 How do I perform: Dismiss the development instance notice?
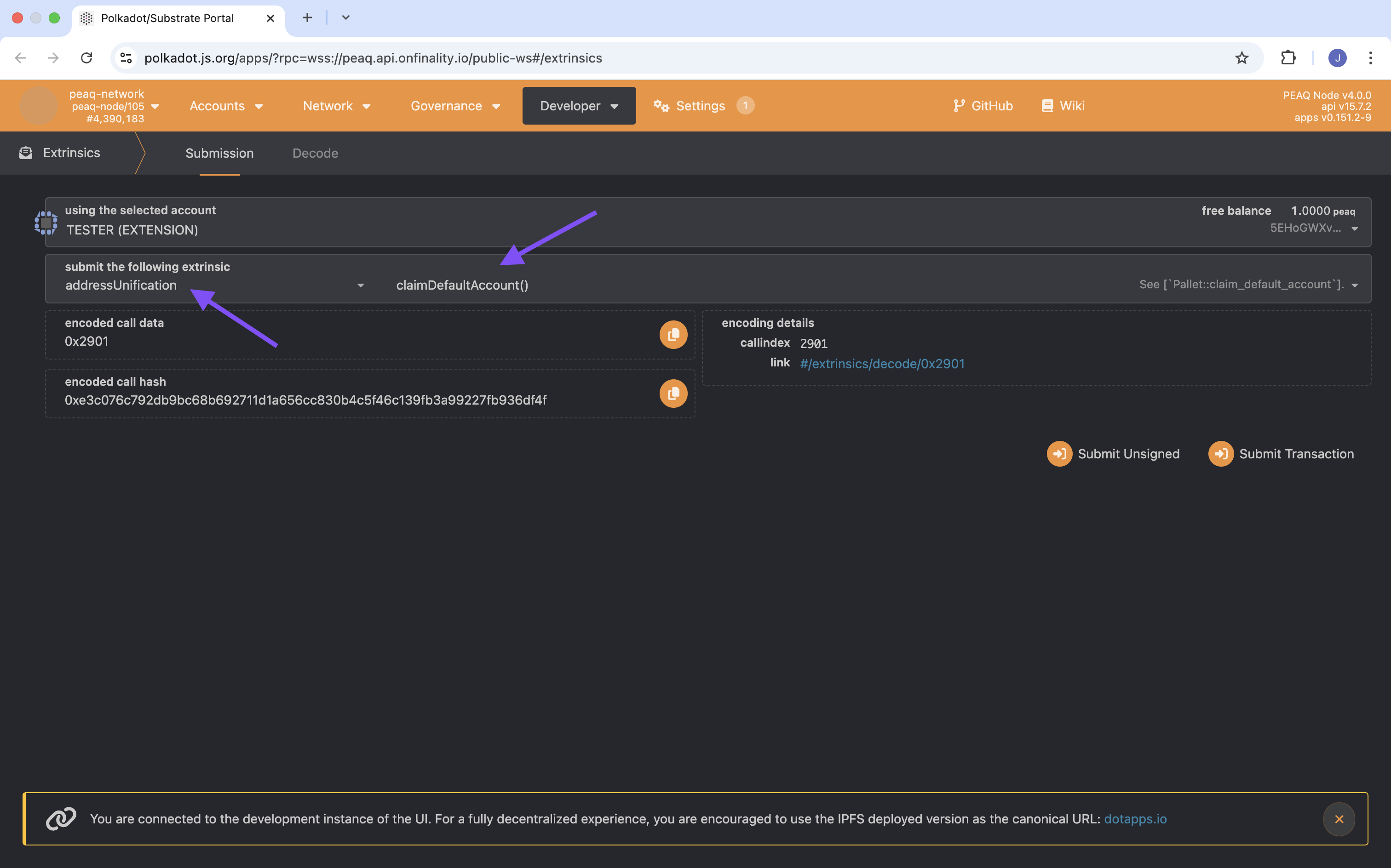[x=1338, y=819]
